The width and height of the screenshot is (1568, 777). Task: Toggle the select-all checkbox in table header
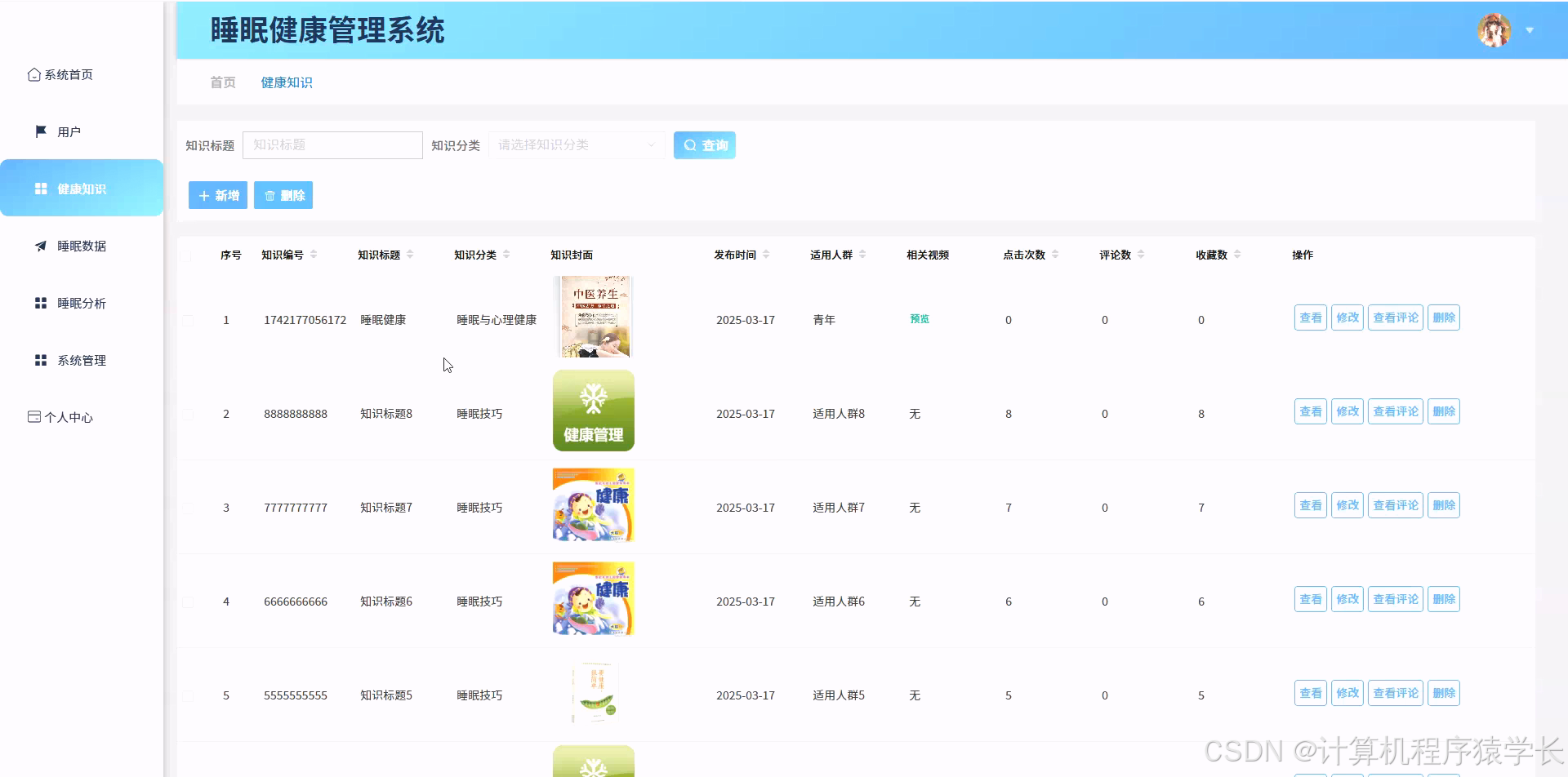[x=188, y=254]
